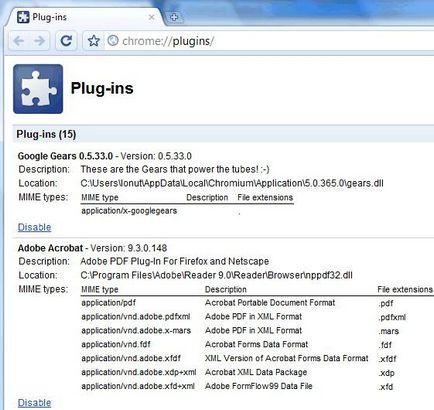Click the forward navigation arrow
Viewport: 434px width, 410px height.
[x=39, y=41]
